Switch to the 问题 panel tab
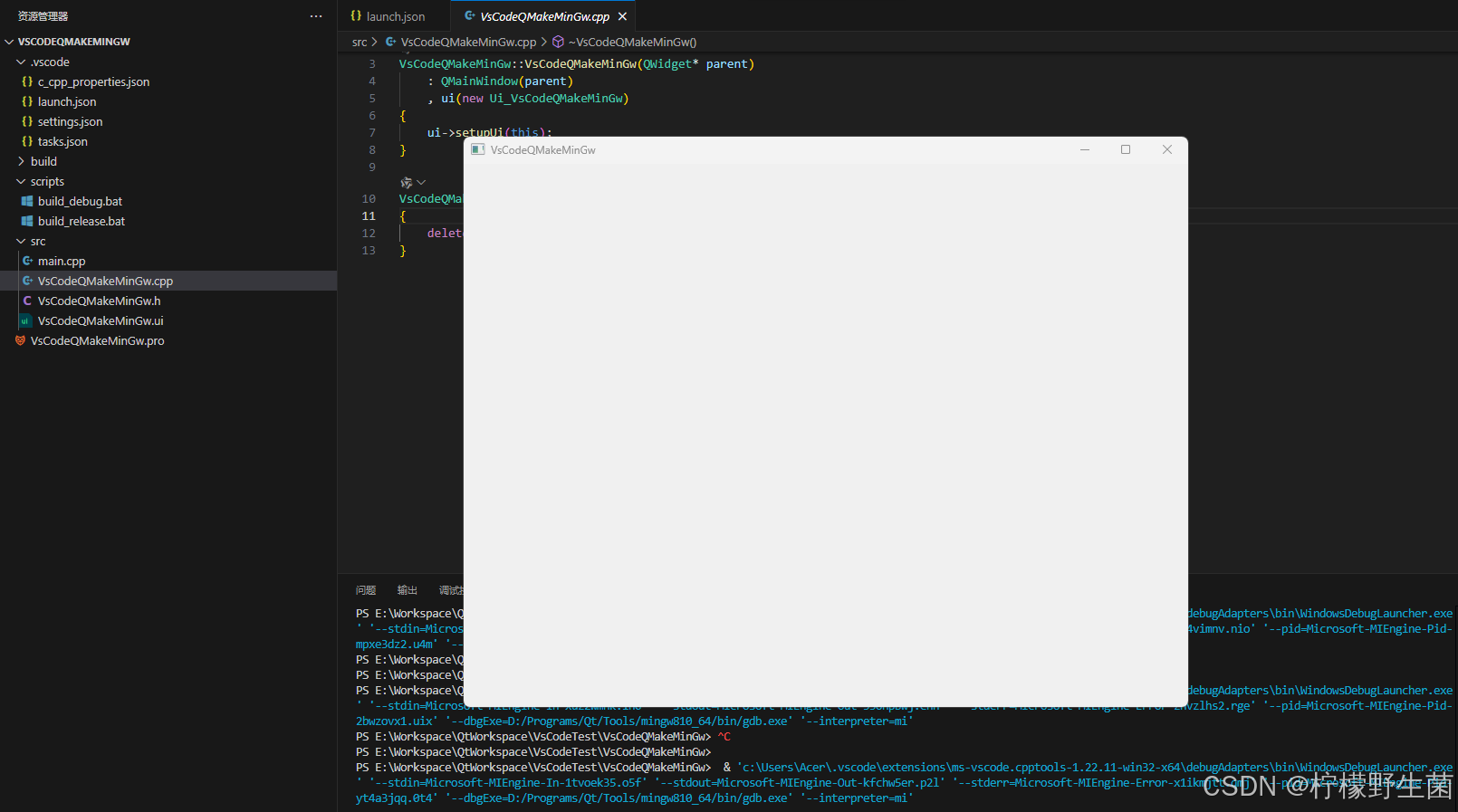Viewport: 1458px width, 812px height. coord(366,590)
